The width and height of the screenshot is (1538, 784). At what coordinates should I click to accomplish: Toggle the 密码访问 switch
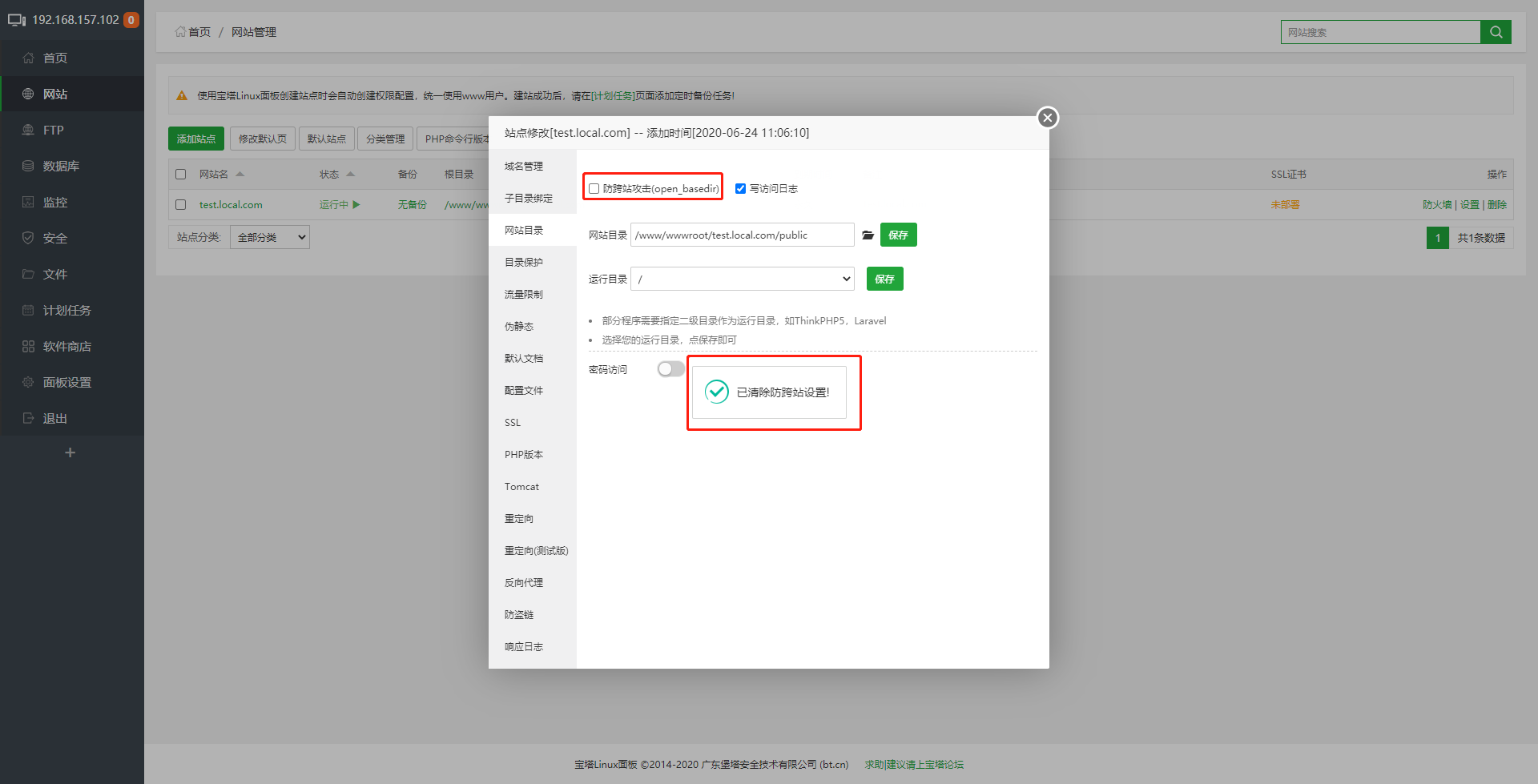click(x=670, y=369)
